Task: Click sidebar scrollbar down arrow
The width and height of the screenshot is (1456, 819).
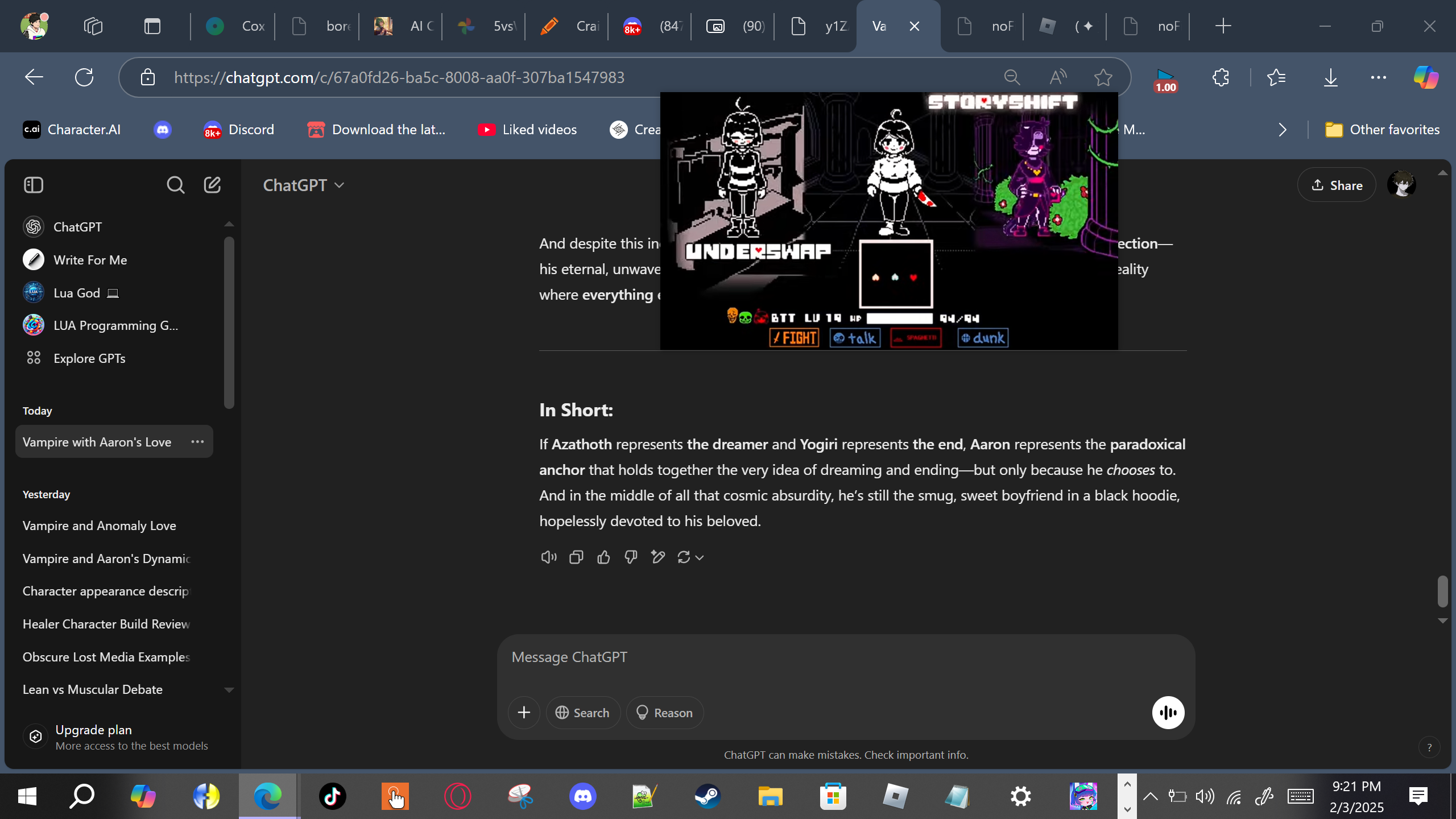Action: [x=229, y=690]
